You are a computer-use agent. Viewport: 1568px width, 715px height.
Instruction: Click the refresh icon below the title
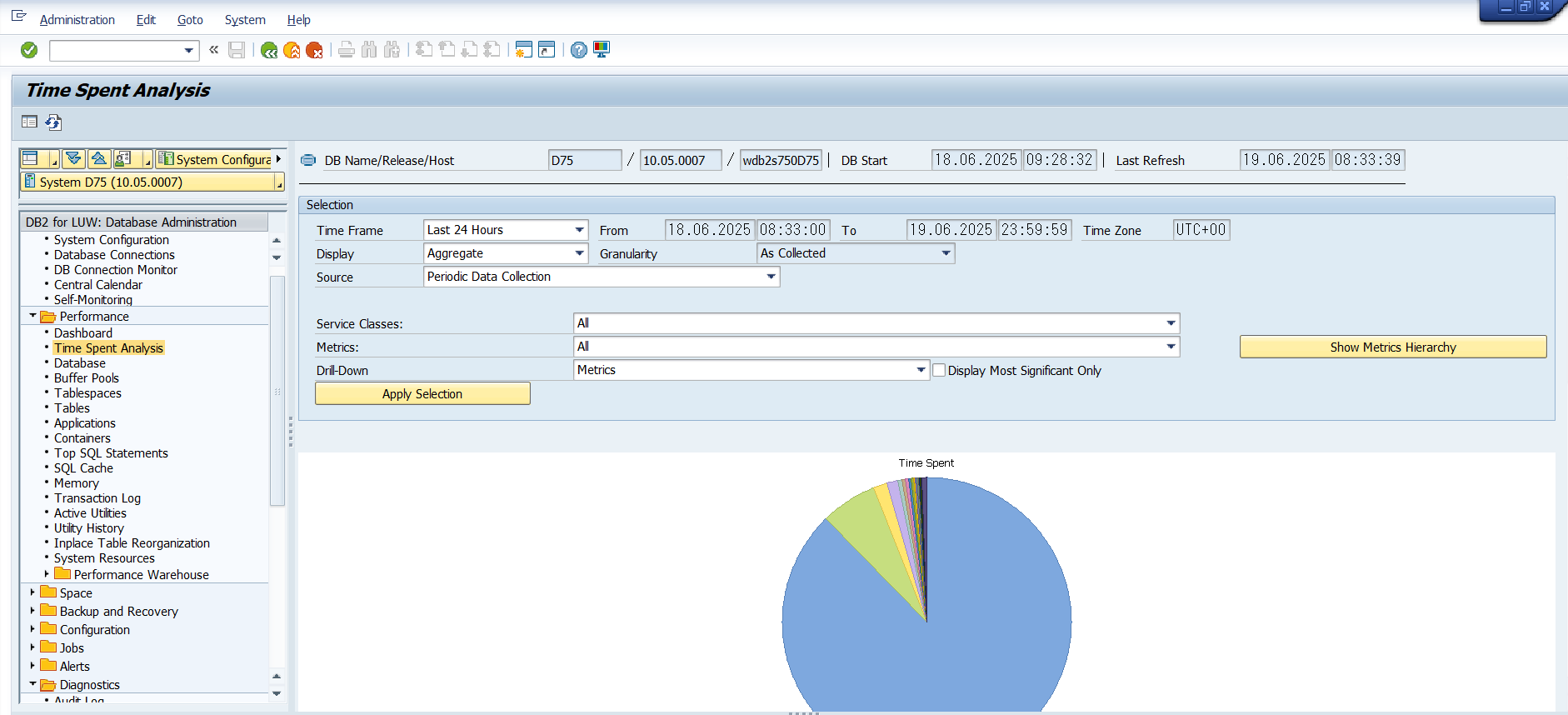[53, 122]
